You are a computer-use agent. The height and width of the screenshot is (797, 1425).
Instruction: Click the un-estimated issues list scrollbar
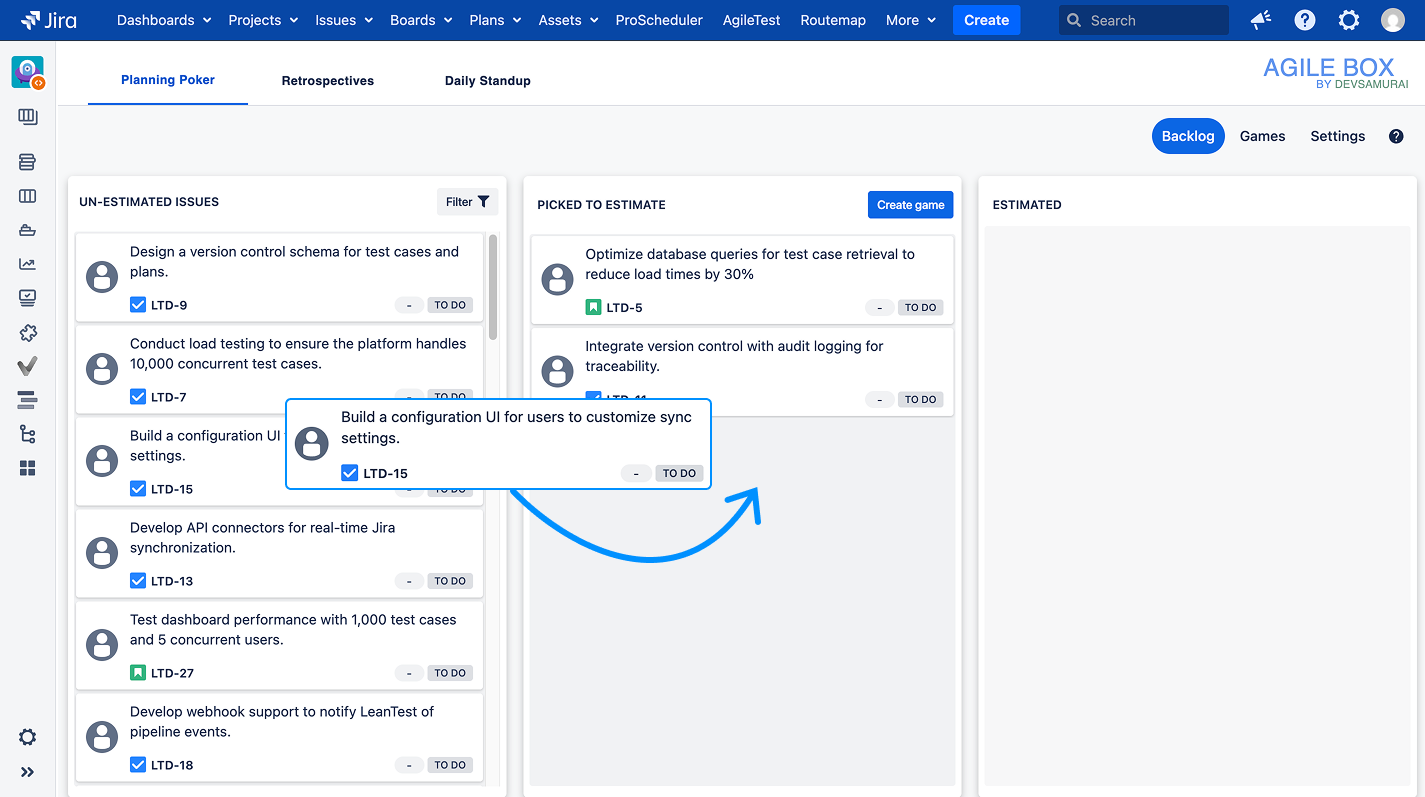pyautogui.click(x=493, y=288)
